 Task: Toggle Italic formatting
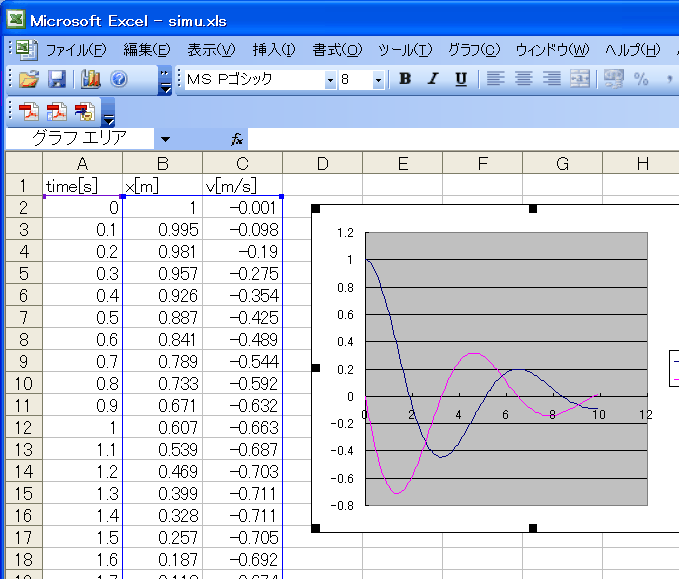point(433,79)
